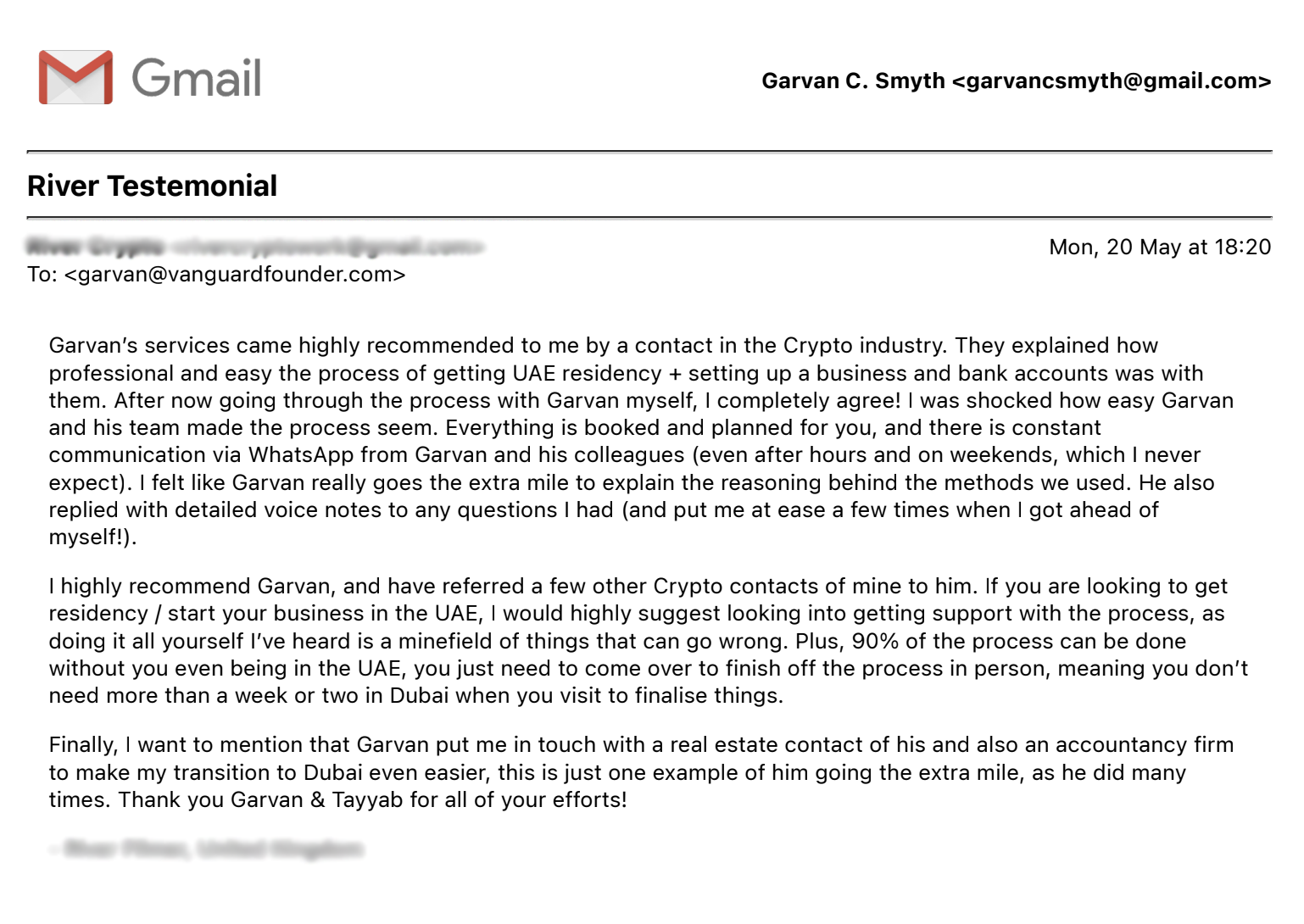This screenshot has width=1304, height=924.
Task: Click the Gmail wordmark text
Action: coord(197,78)
